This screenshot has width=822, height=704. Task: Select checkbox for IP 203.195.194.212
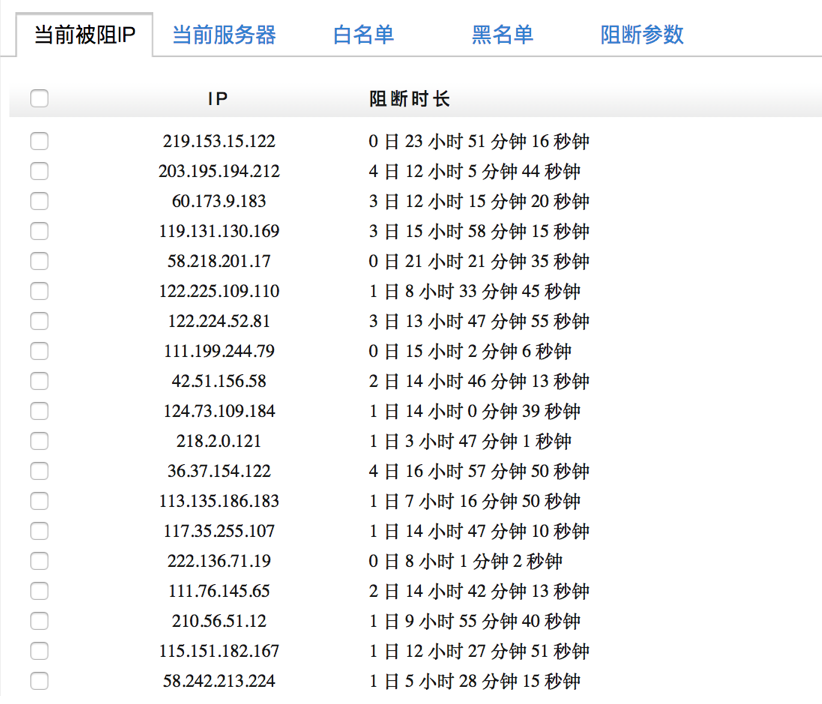[x=39, y=171]
